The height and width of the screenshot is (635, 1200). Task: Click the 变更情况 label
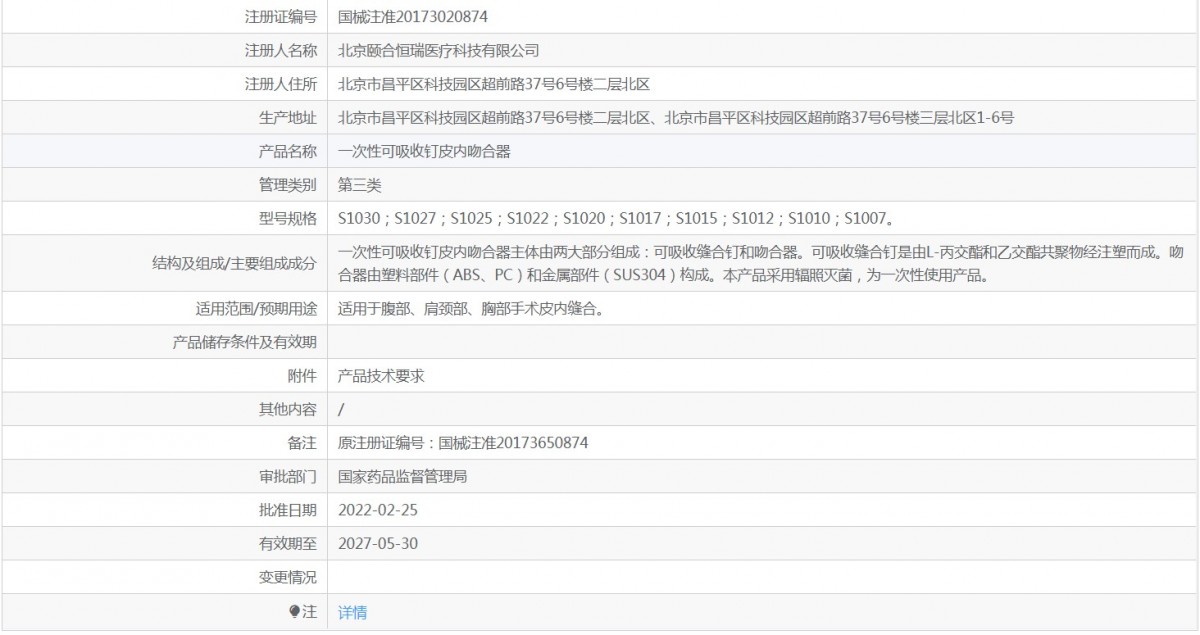pyautogui.click(x=287, y=578)
